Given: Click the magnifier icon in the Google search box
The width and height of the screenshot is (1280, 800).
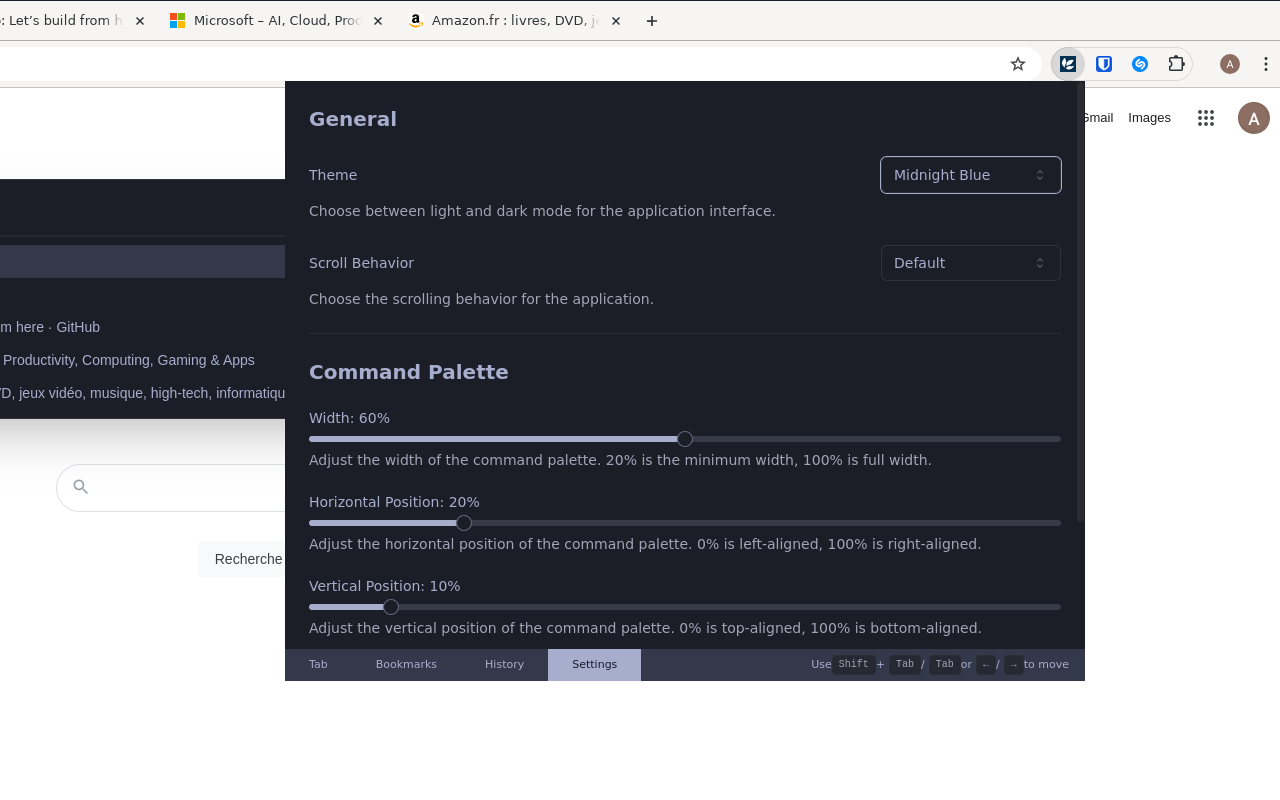Looking at the screenshot, I should (x=81, y=487).
